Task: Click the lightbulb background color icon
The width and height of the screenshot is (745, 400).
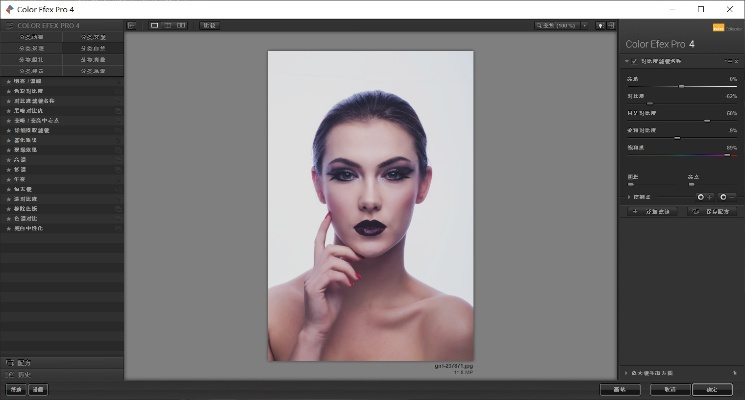Action: click(600, 24)
